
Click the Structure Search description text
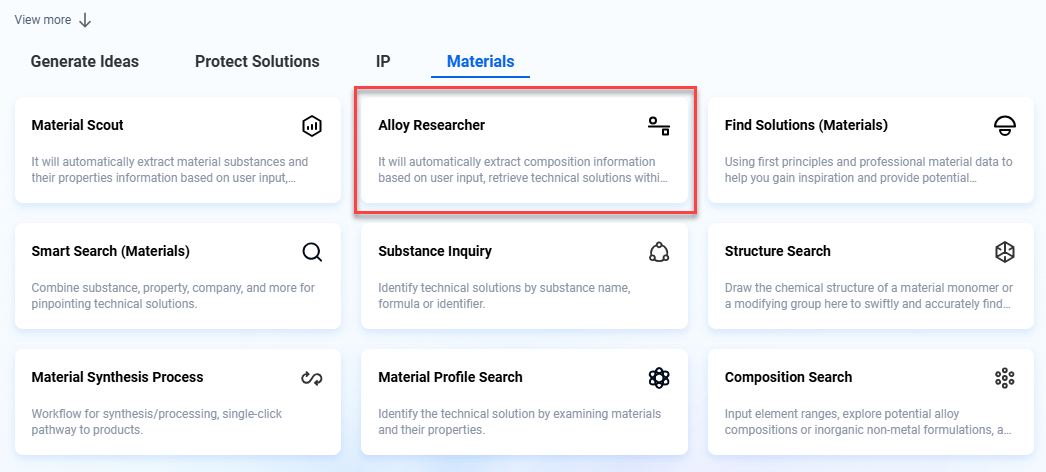coord(867,295)
